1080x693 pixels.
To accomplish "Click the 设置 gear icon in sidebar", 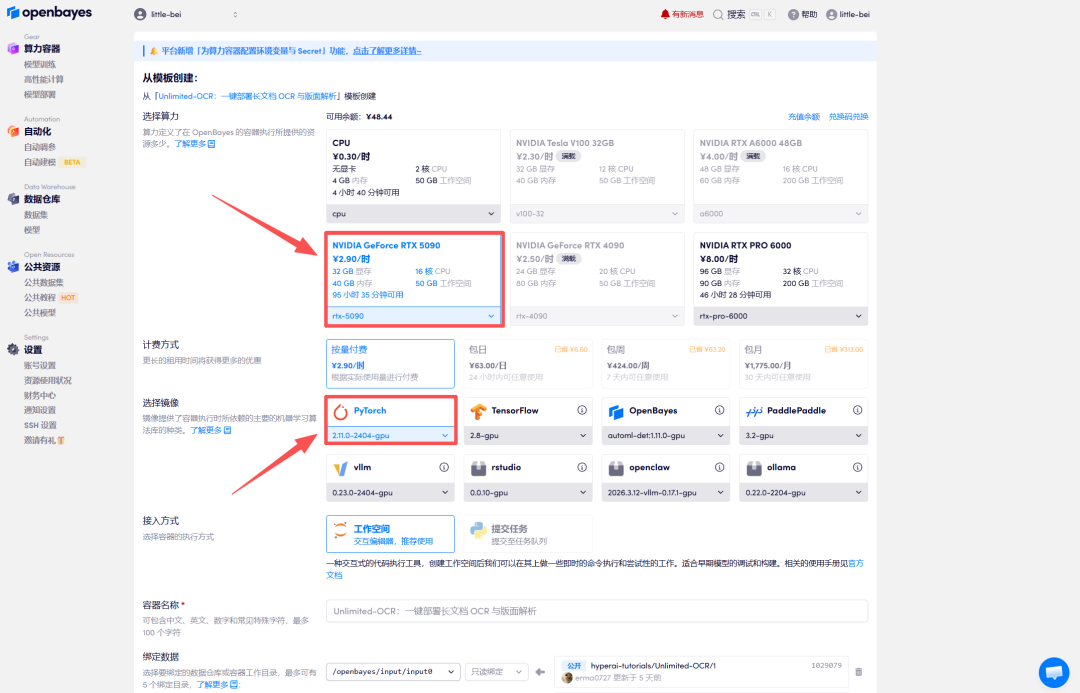I will coord(13,349).
